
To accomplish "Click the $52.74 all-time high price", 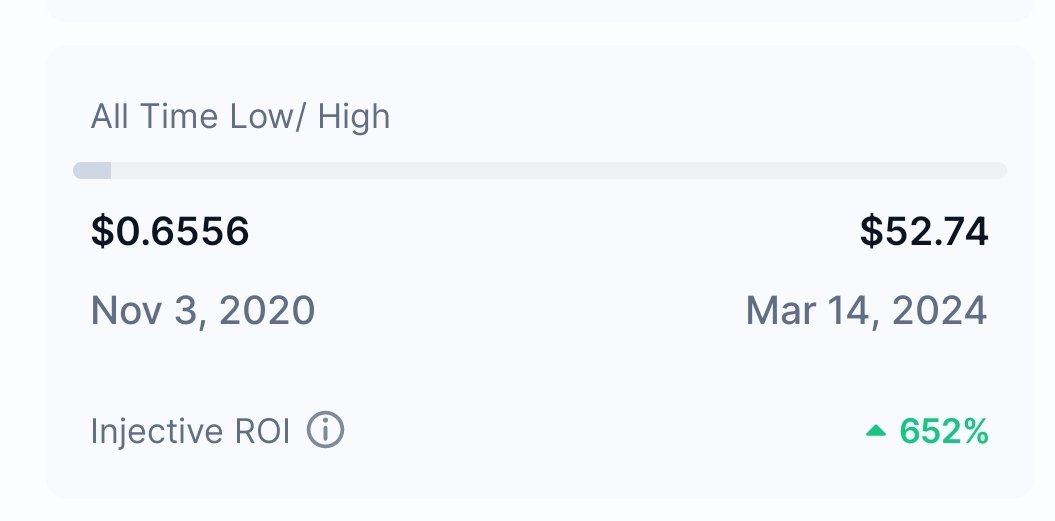I will pos(923,232).
